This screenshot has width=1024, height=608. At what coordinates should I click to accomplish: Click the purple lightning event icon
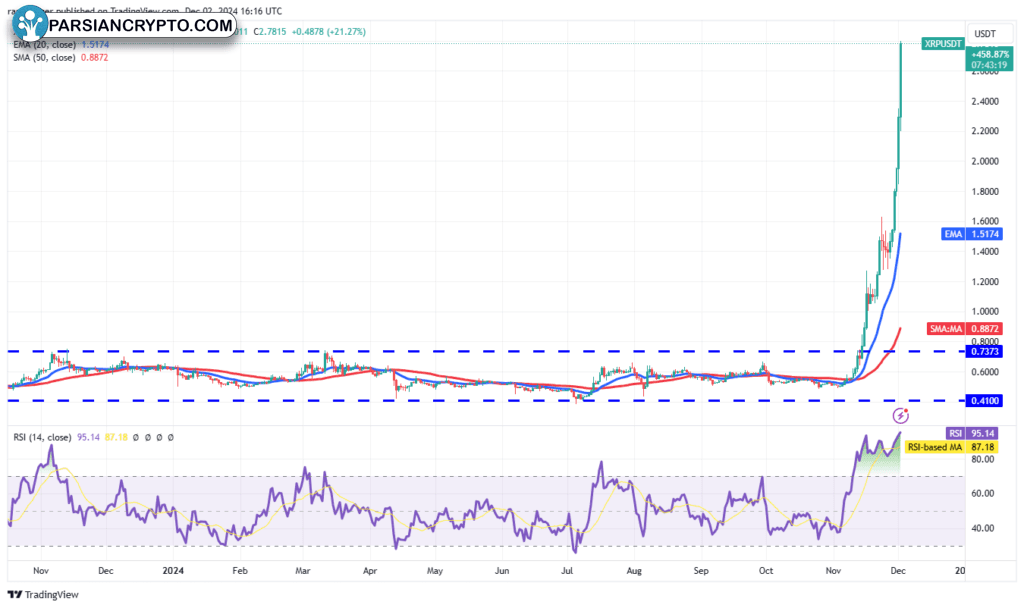tap(901, 415)
